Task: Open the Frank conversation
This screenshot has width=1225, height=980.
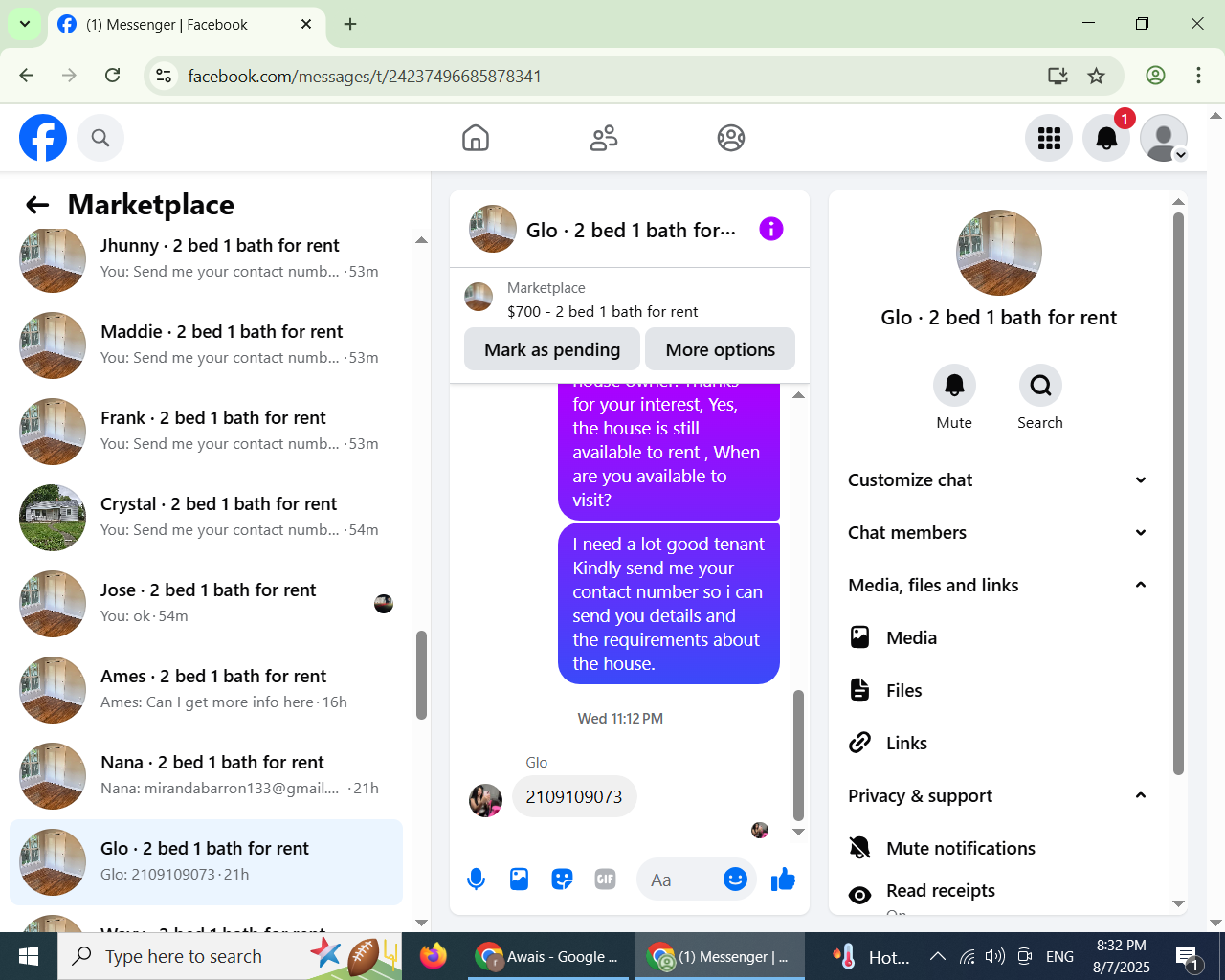Action: 206,432
